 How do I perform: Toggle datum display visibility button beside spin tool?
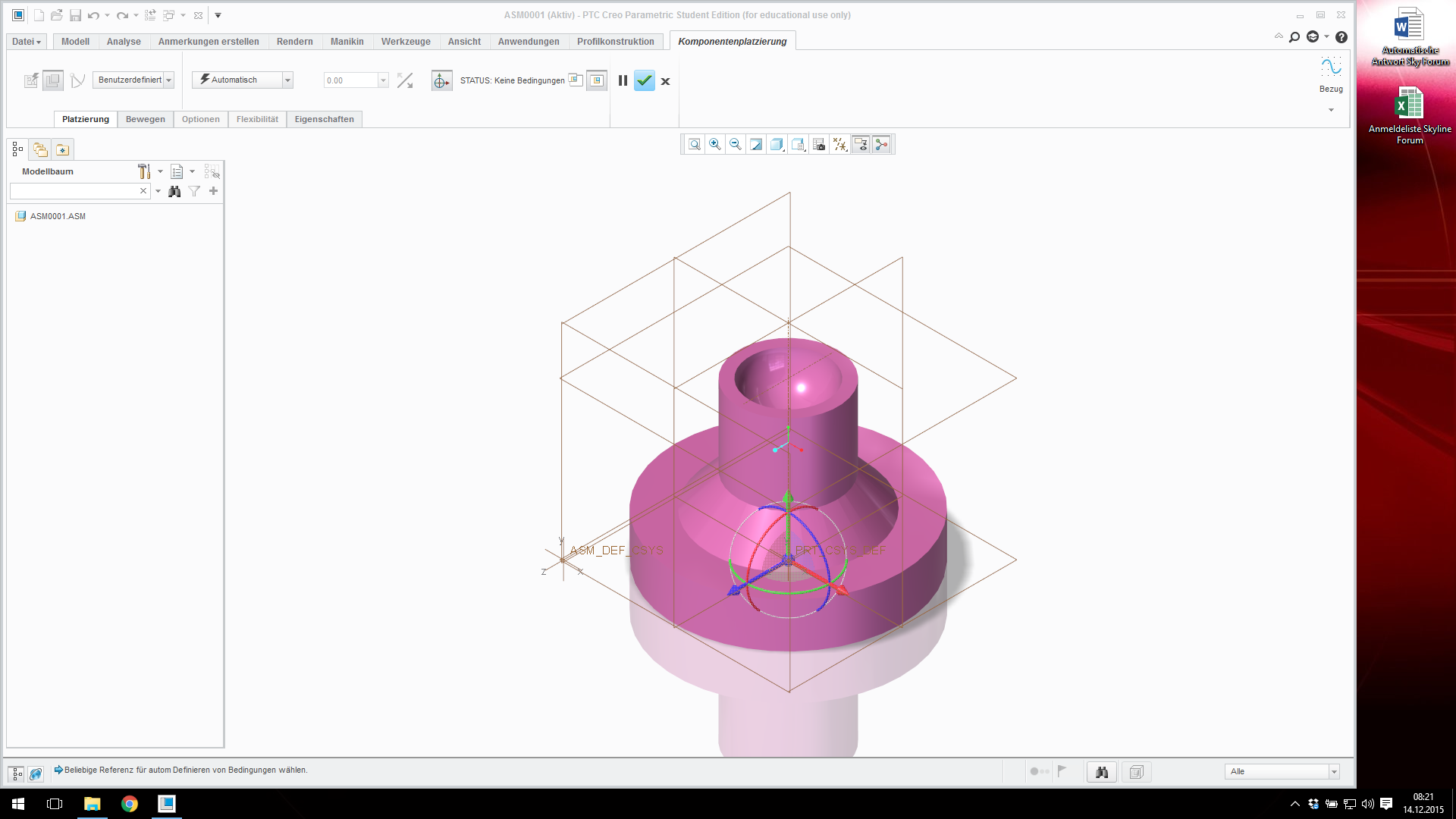pos(861,144)
